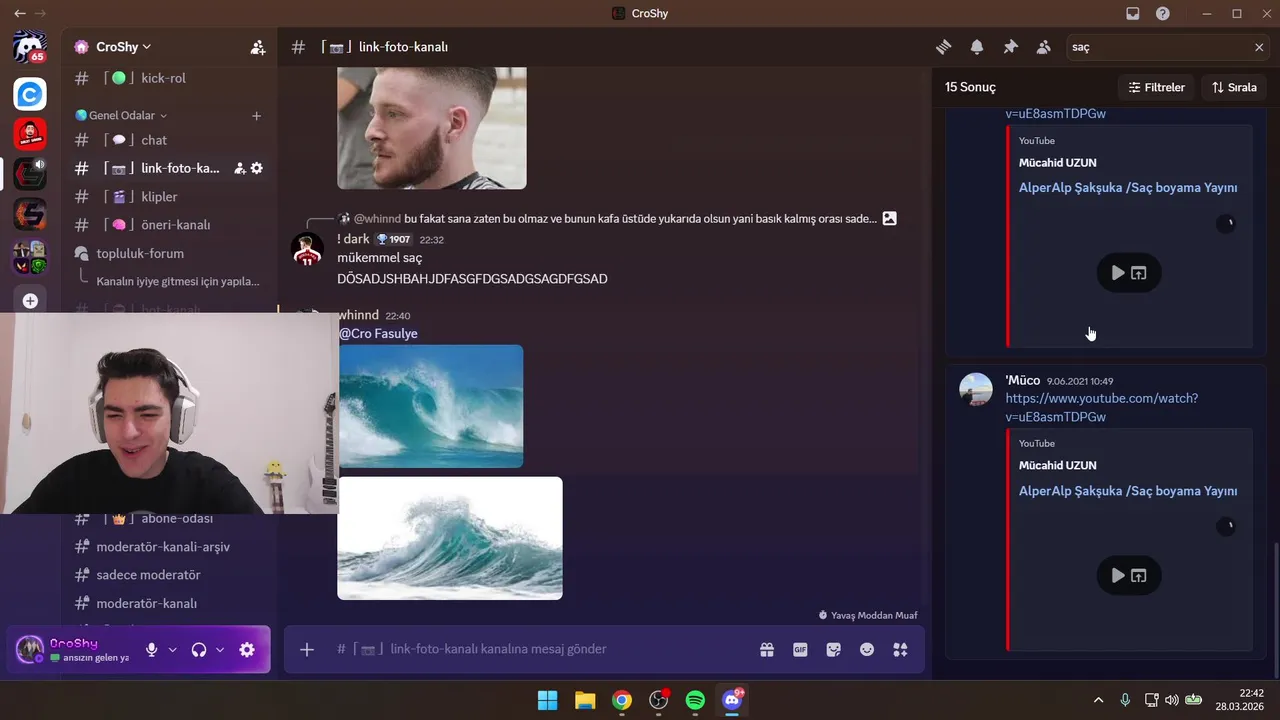Image resolution: width=1280 pixels, height=720 pixels.
Task: Toggle the member list icon
Action: point(1044,47)
